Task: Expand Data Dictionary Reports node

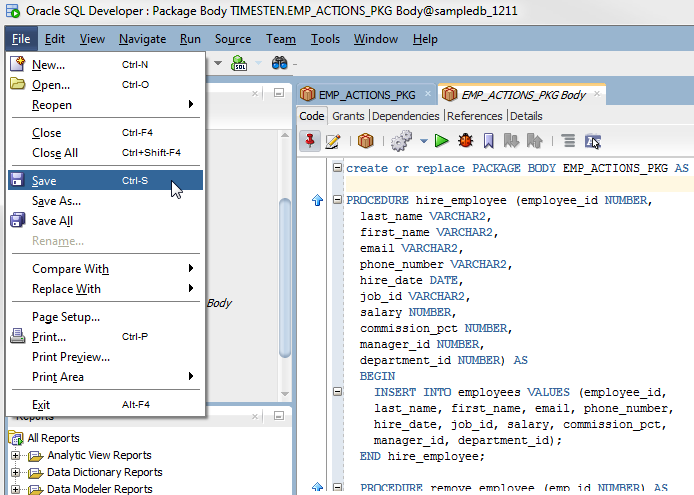Action: pos(15,472)
